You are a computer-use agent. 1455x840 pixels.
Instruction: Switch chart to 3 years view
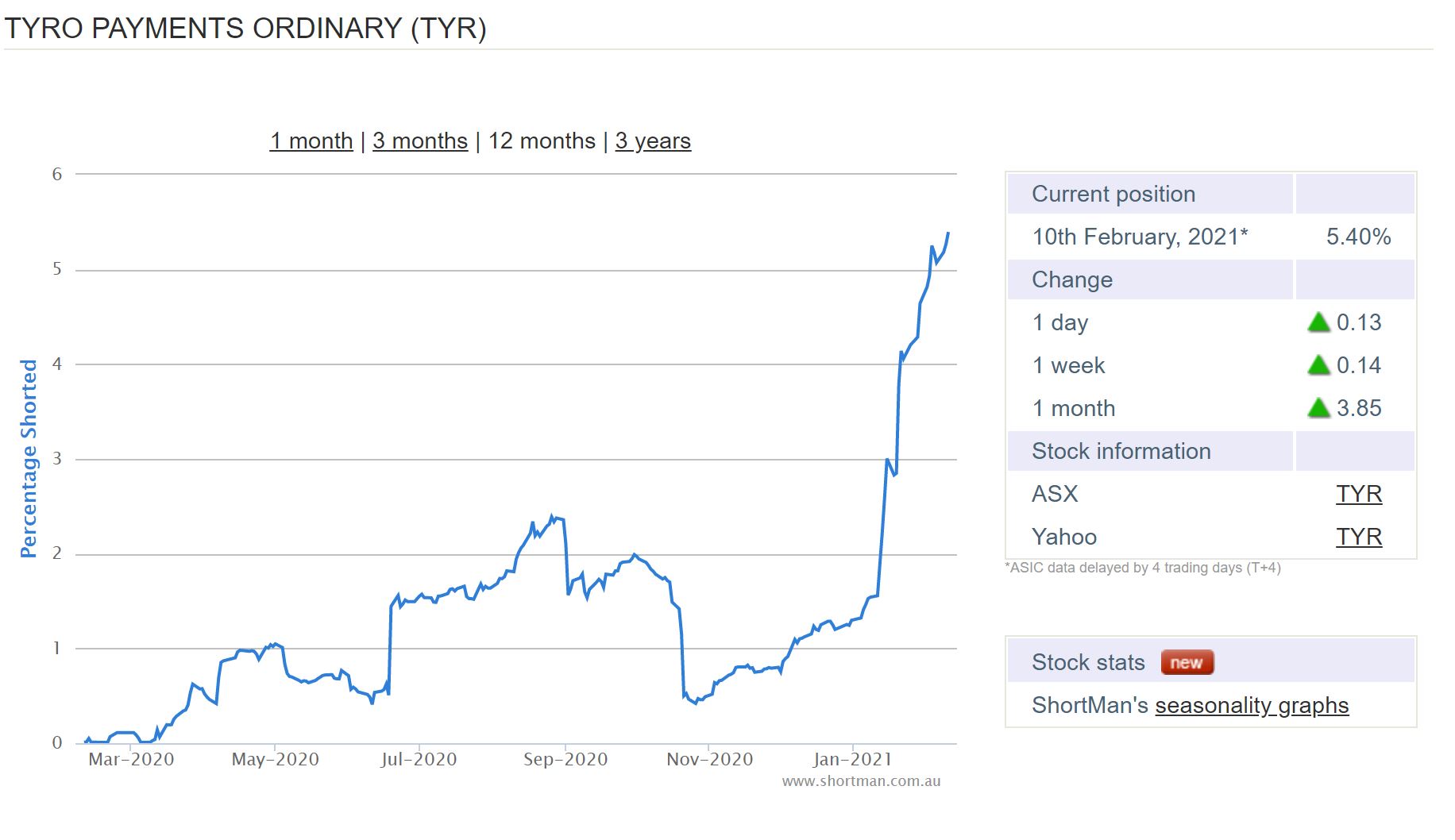pyautogui.click(x=653, y=141)
